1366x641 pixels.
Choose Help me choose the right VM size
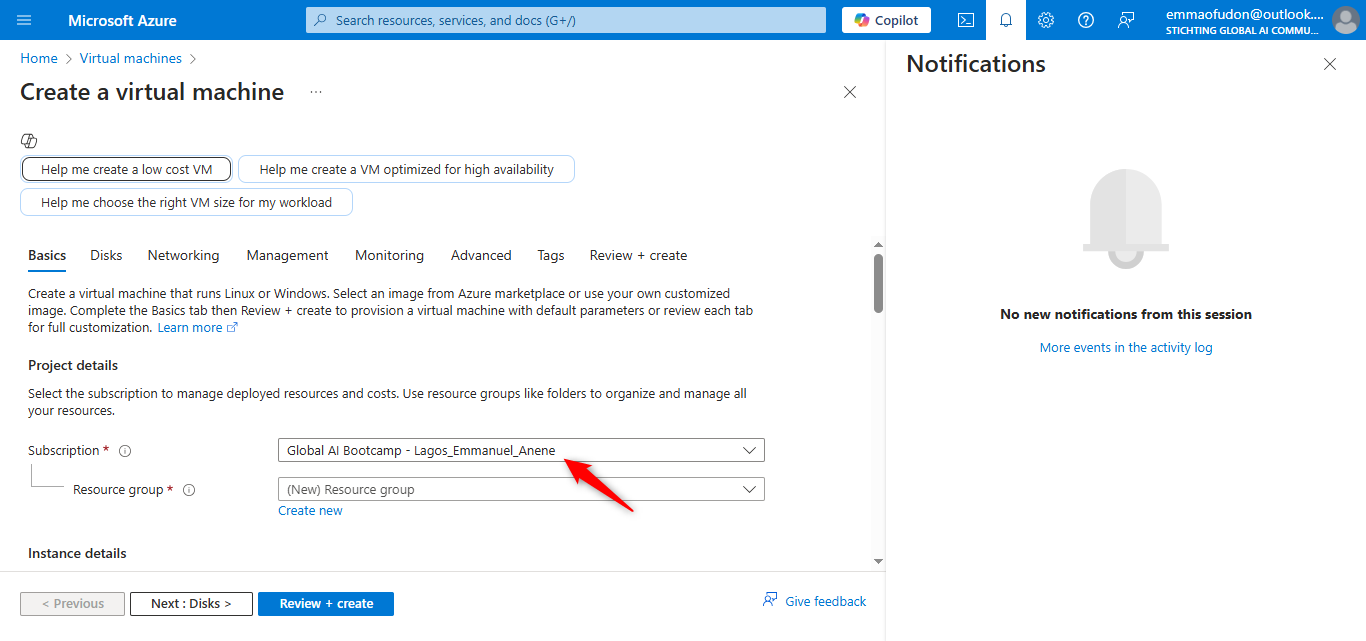tap(186, 202)
